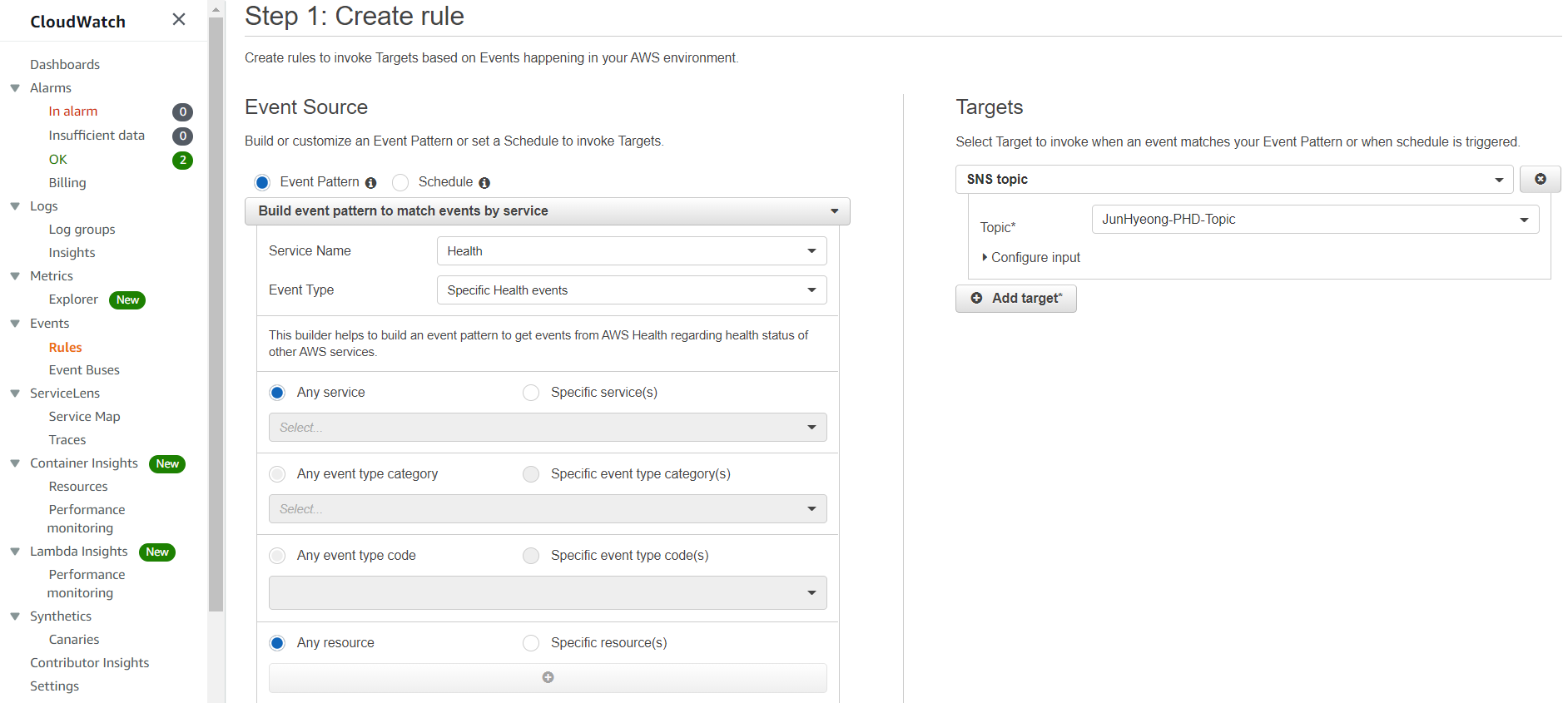1568x703 pixels.
Task: Collapse the Alarms section arrow
Action: point(15,88)
